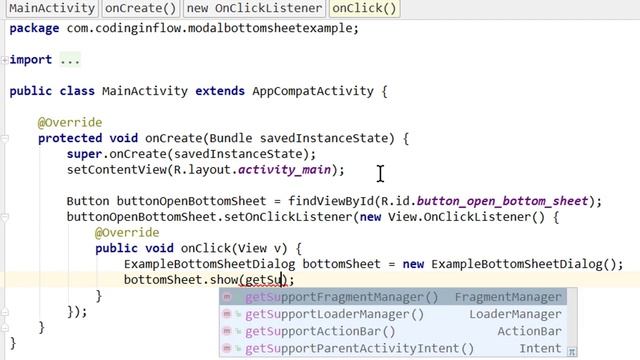Collapse the setOnClickListener fold marker

[4, 218]
